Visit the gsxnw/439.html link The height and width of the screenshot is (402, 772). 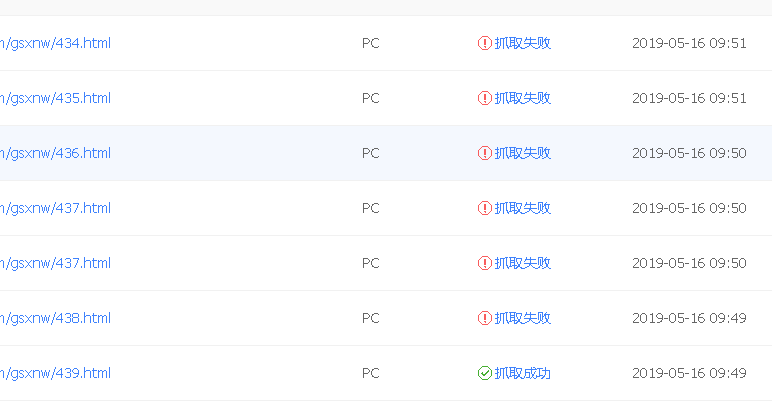pyautogui.click(x=55, y=373)
